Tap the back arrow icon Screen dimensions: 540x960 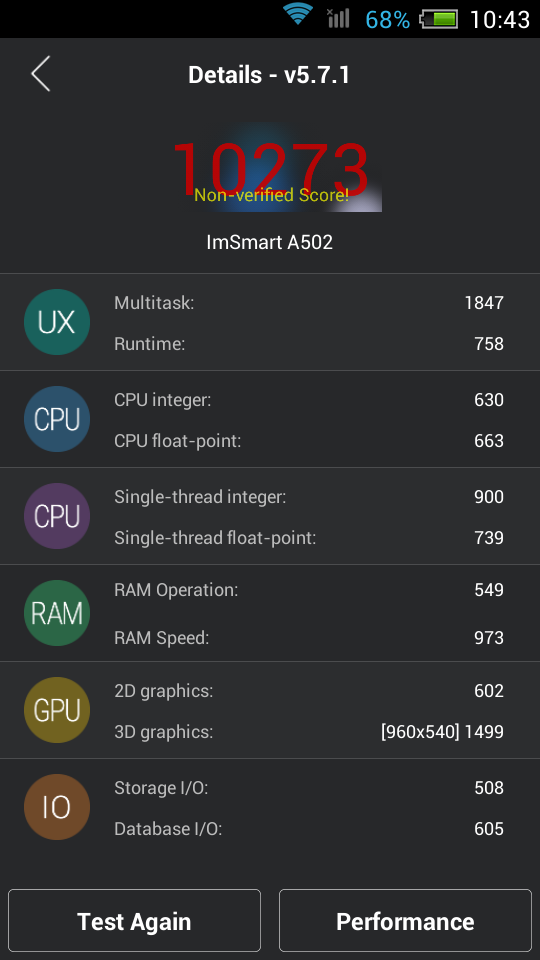40,74
